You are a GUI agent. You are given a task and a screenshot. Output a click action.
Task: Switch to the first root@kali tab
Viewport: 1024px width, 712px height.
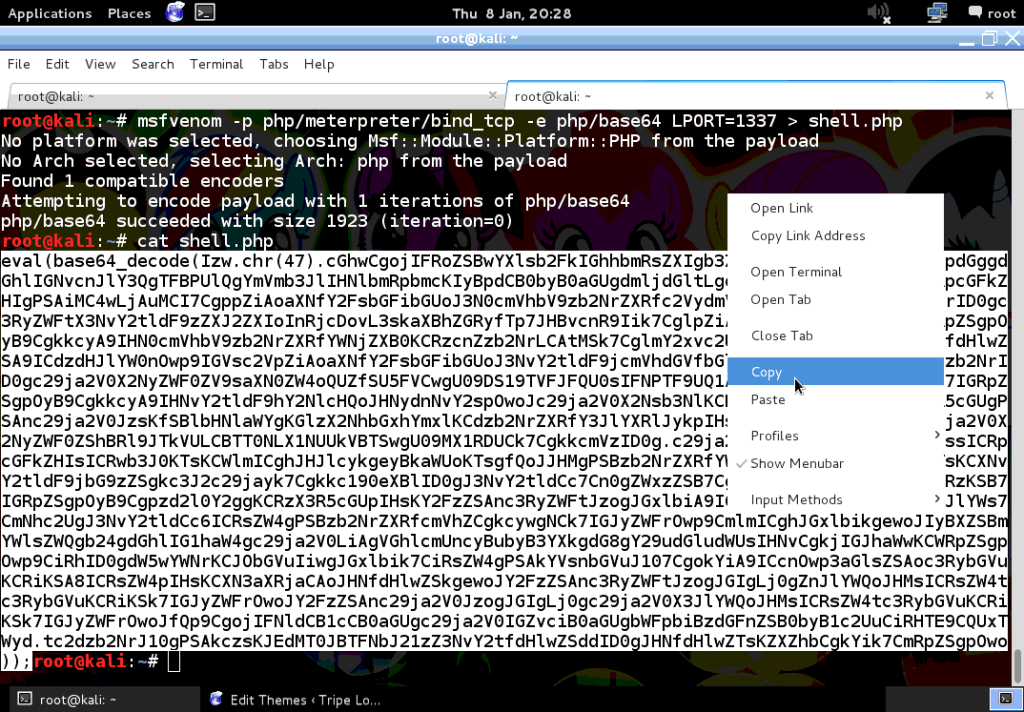[255, 96]
